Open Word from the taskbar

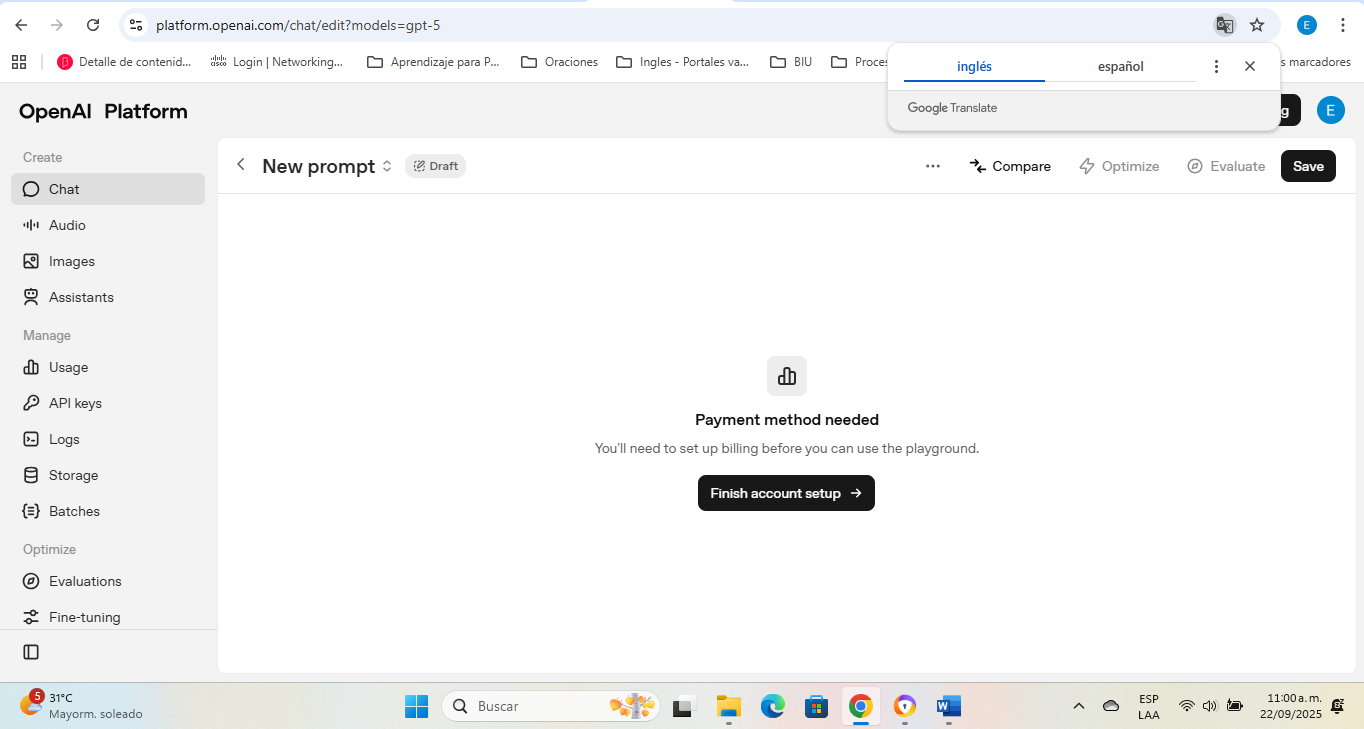pyautogui.click(x=948, y=706)
